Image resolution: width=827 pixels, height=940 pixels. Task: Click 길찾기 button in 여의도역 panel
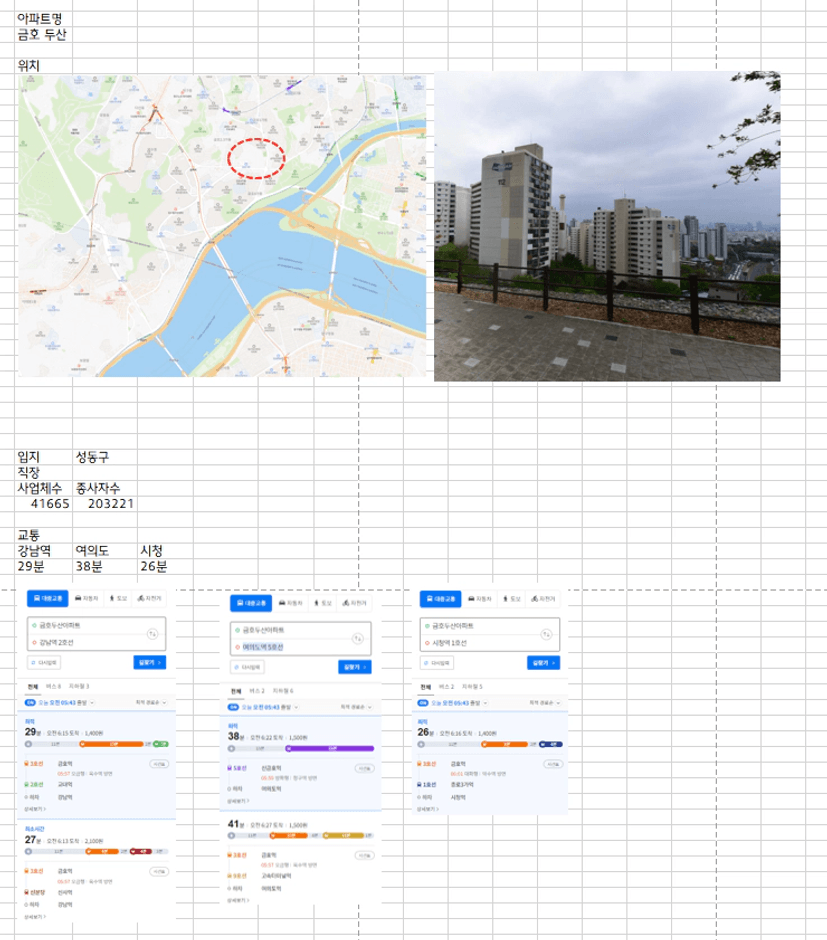(x=355, y=667)
